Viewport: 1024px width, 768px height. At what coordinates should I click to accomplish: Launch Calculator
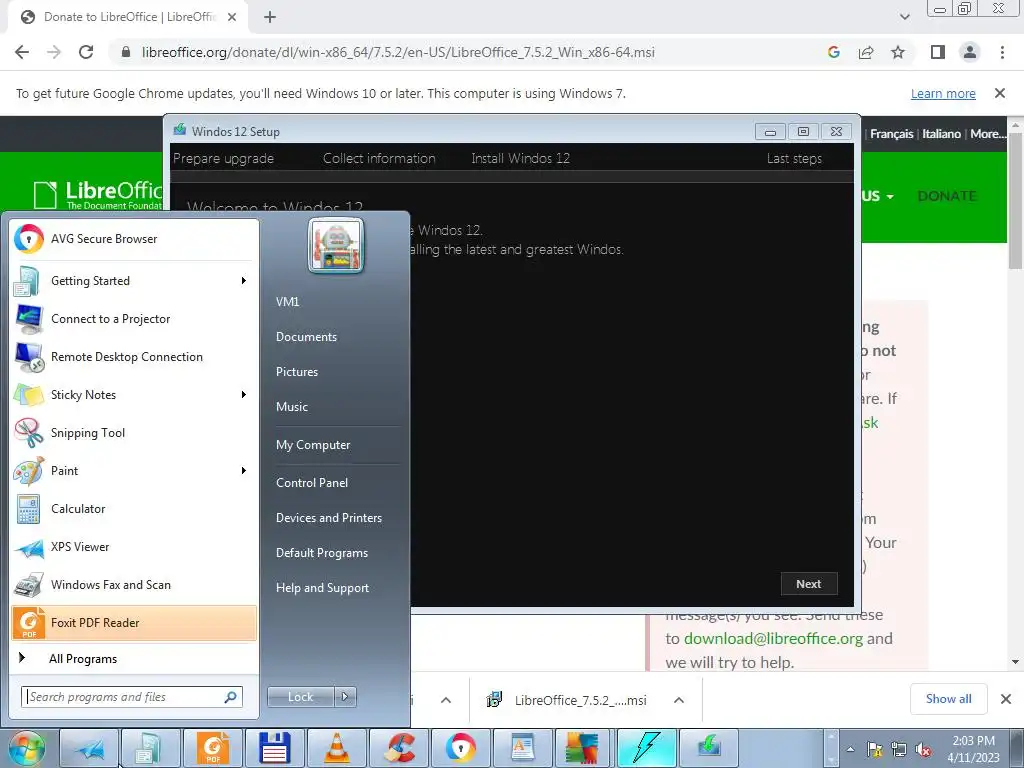click(135, 509)
